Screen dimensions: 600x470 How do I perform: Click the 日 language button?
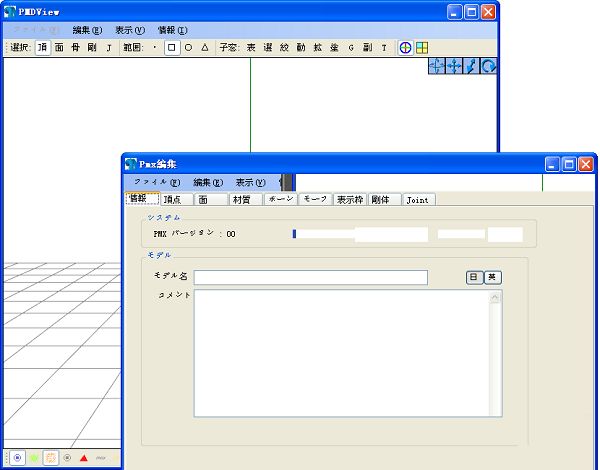(x=474, y=277)
